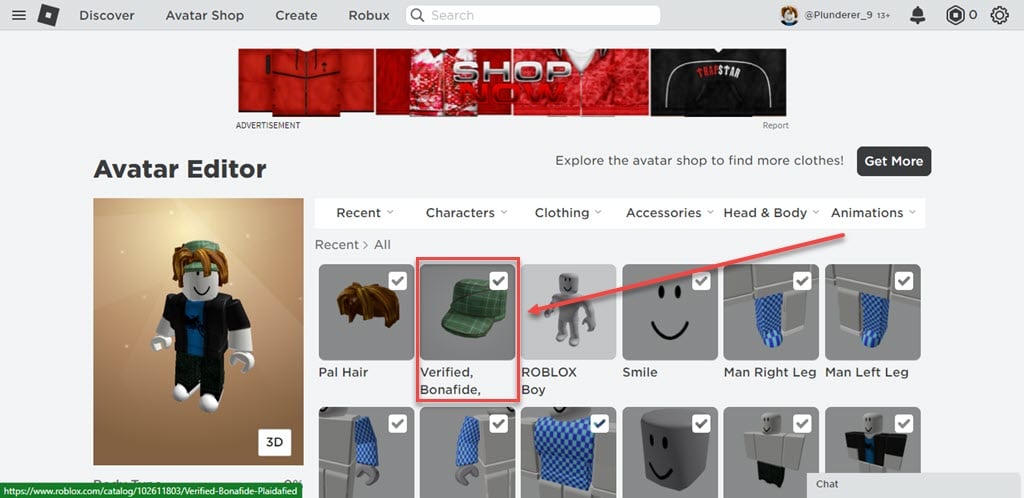Open notifications bell icon

pyautogui.click(x=918, y=15)
